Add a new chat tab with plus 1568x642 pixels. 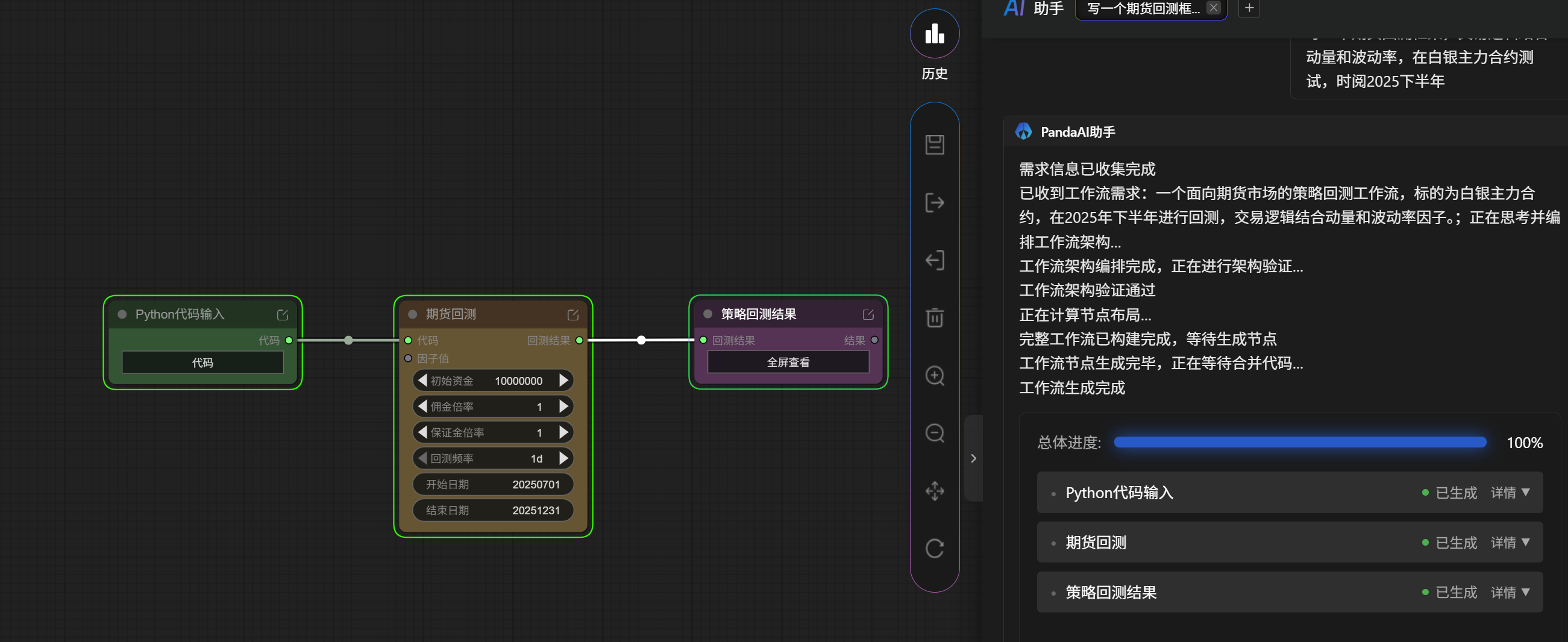[x=1249, y=8]
